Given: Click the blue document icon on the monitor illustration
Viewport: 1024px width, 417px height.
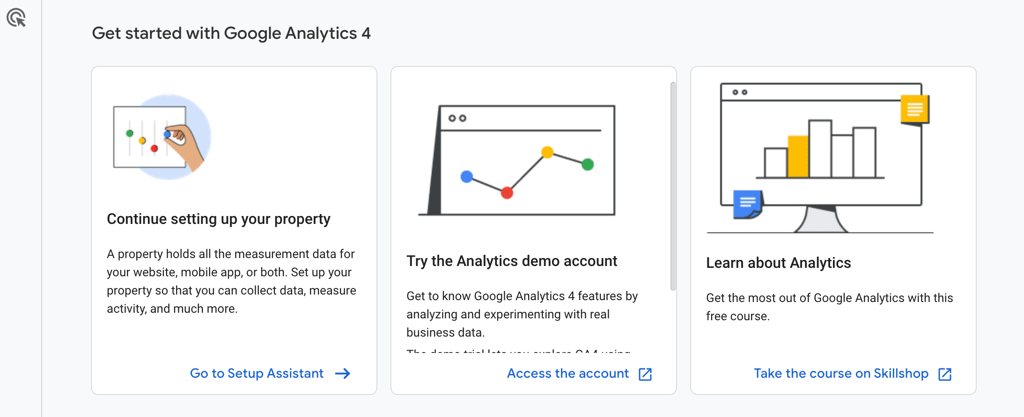Looking at the screenshot, I should click(747, 203).
